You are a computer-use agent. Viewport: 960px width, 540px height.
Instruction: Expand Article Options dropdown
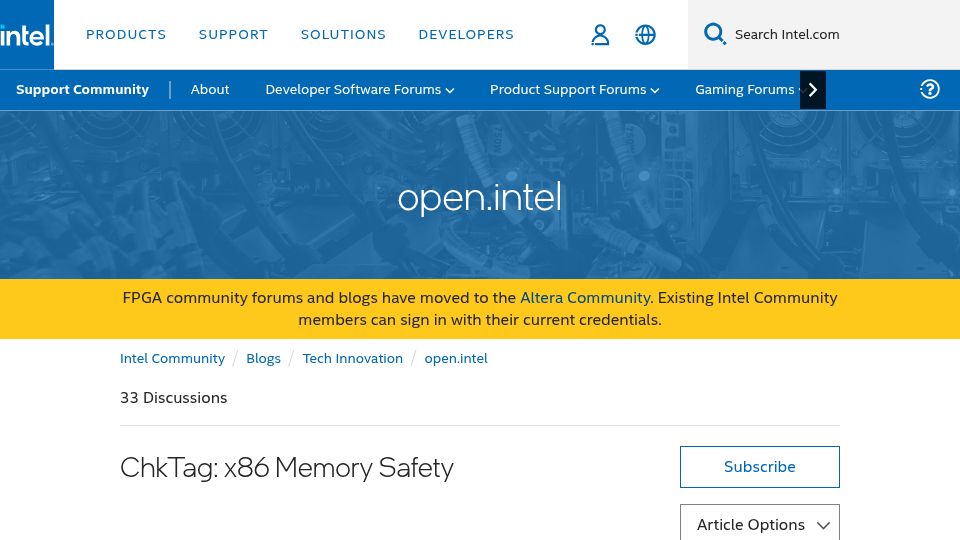(760, 523)
